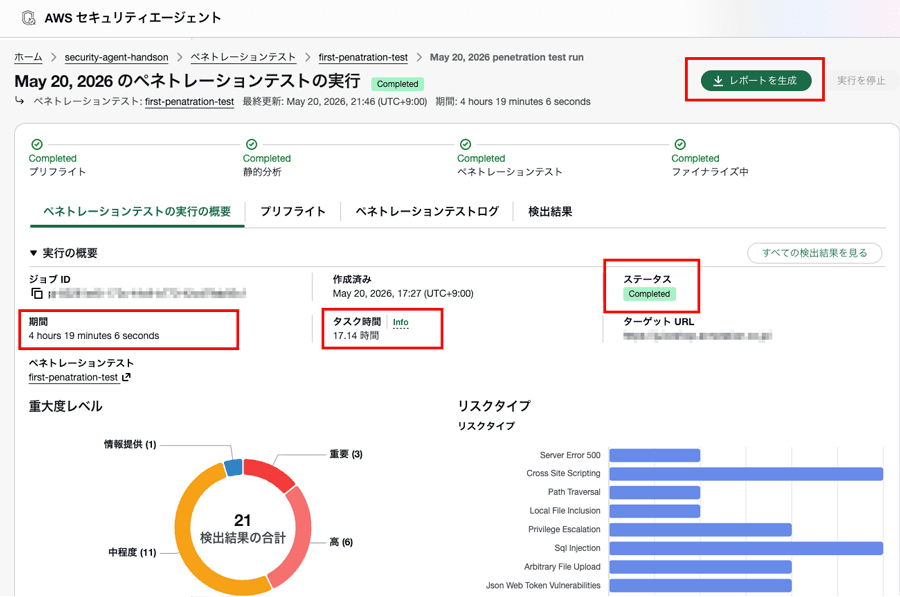Image resolution: width=900 pixels, height=597 pixels.
Task: Copy the Job ID with copy icon
Action: click(37, 294)
